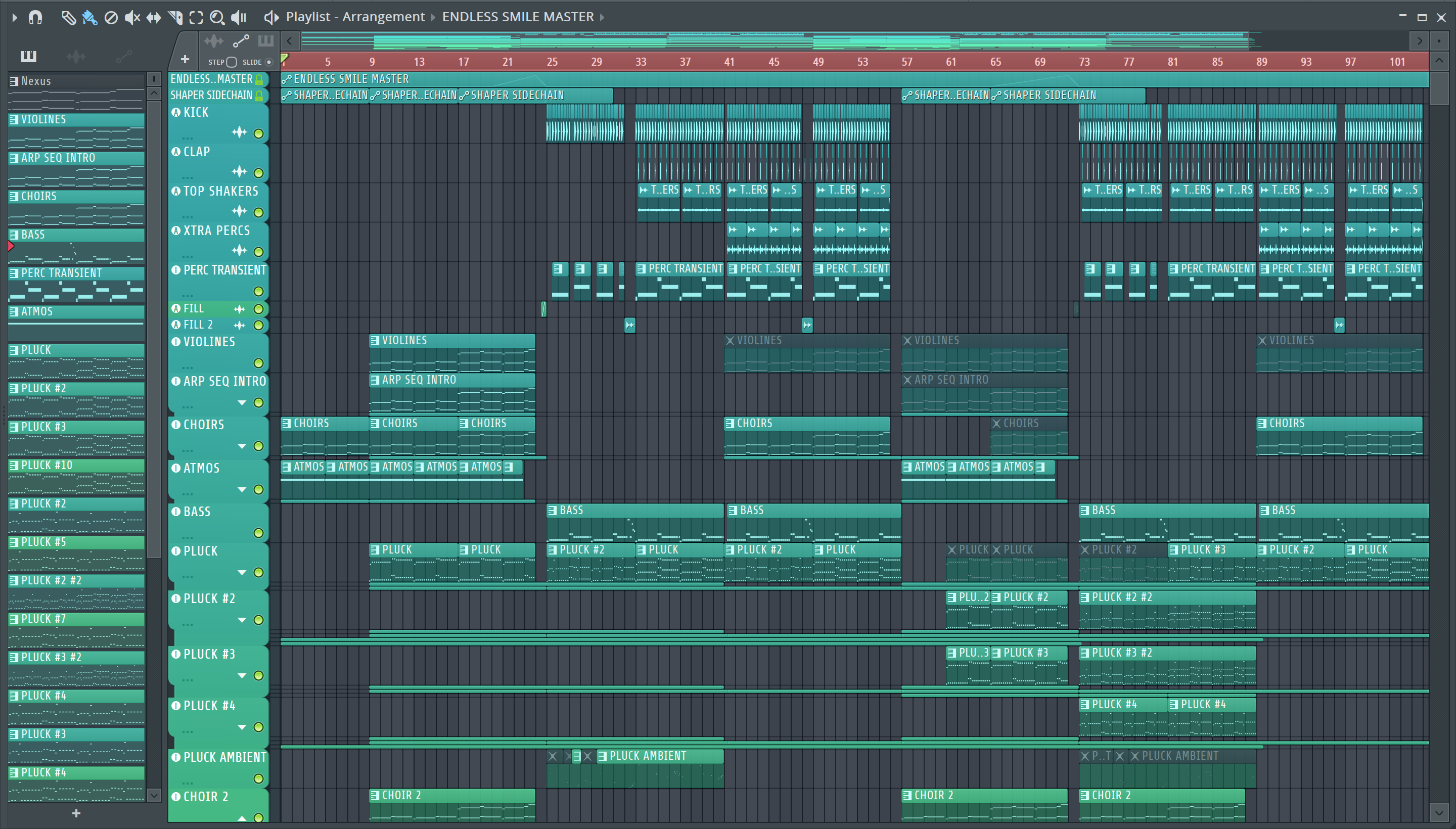Click the CLAP track audio waveform icon

tap(239, 172)
